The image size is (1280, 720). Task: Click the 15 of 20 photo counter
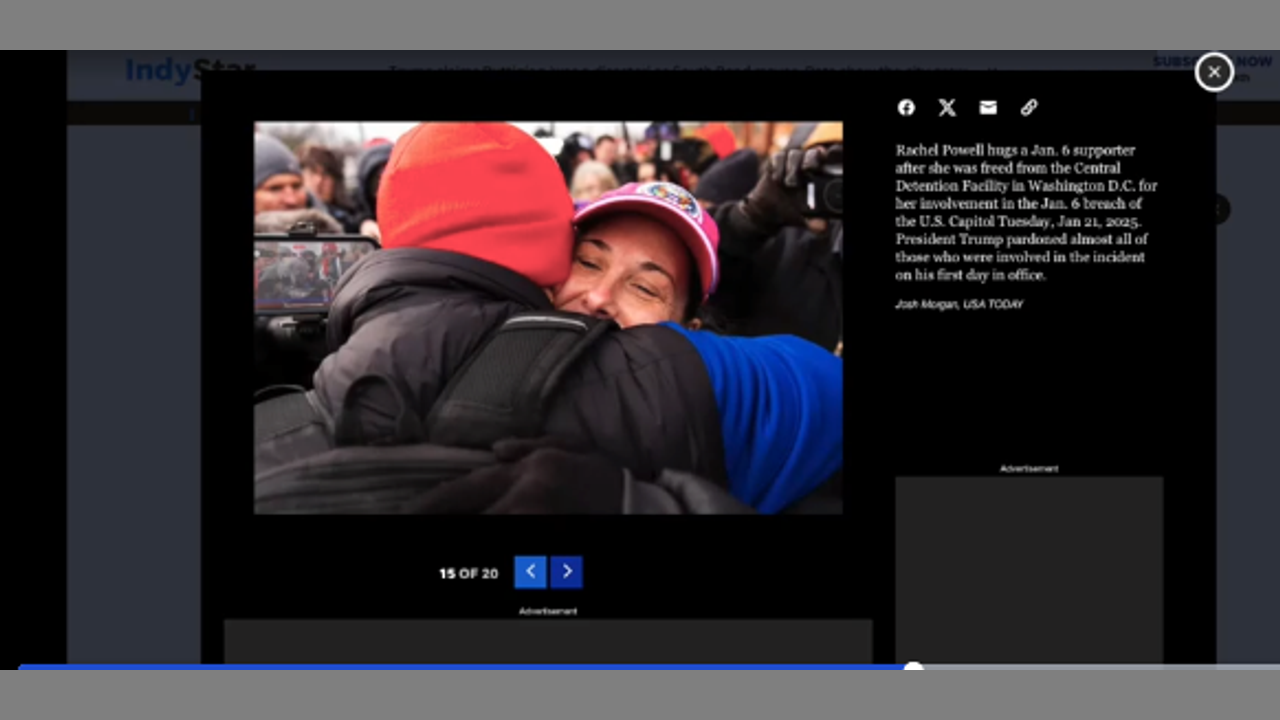pyautogui.click(x=468, y=573)
